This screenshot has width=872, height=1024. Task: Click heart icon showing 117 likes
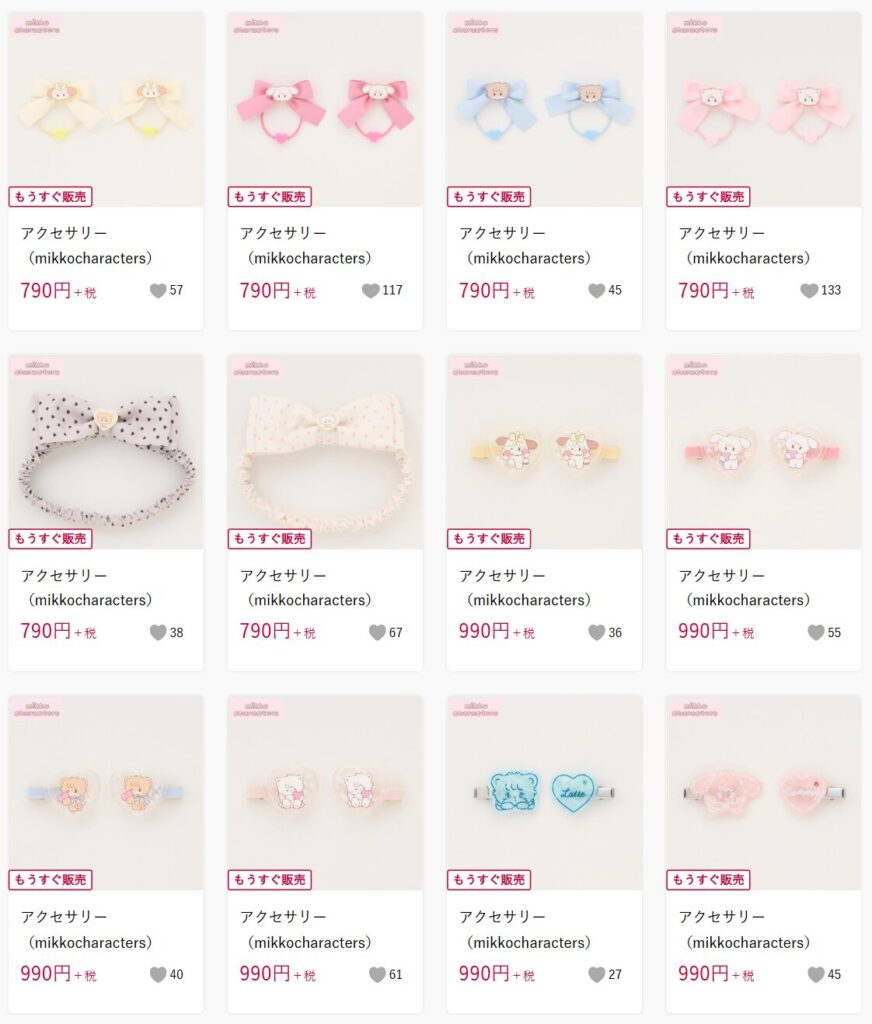[x=370, y=291]
